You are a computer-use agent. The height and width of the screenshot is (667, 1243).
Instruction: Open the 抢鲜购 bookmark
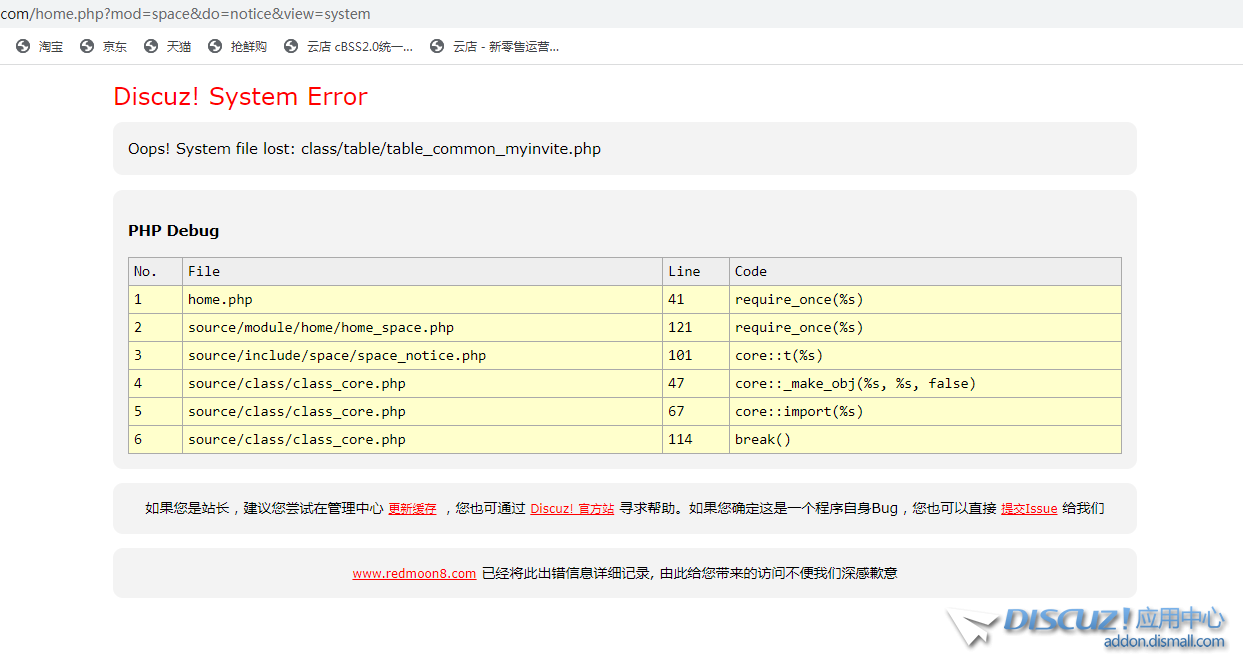pos(248,46)
